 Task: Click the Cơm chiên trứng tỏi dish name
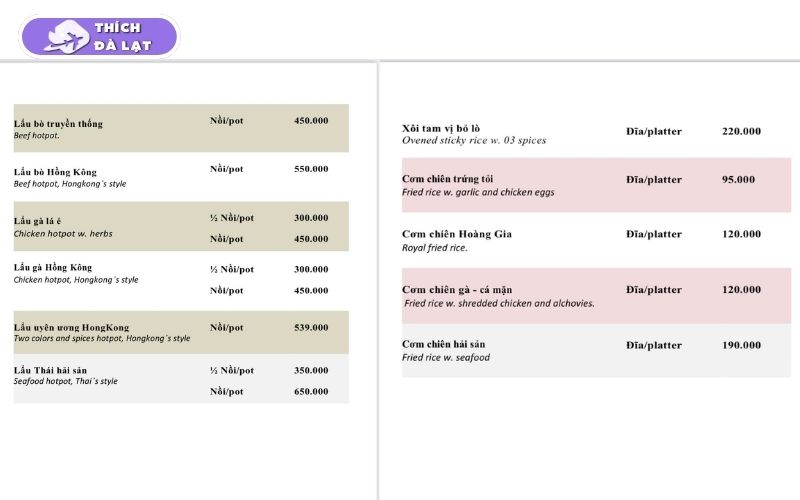448,180
